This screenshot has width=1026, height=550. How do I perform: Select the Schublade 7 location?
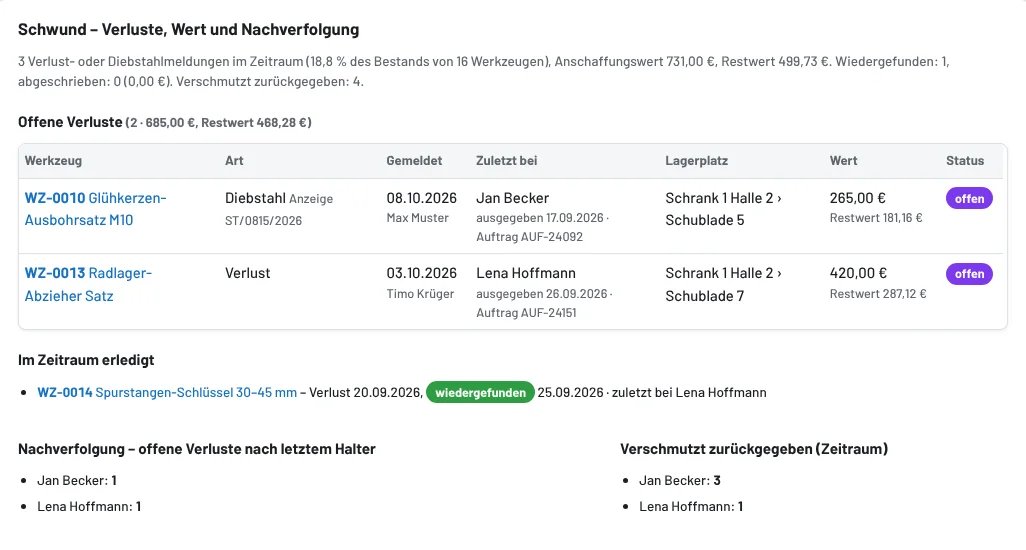pos(705,296)
